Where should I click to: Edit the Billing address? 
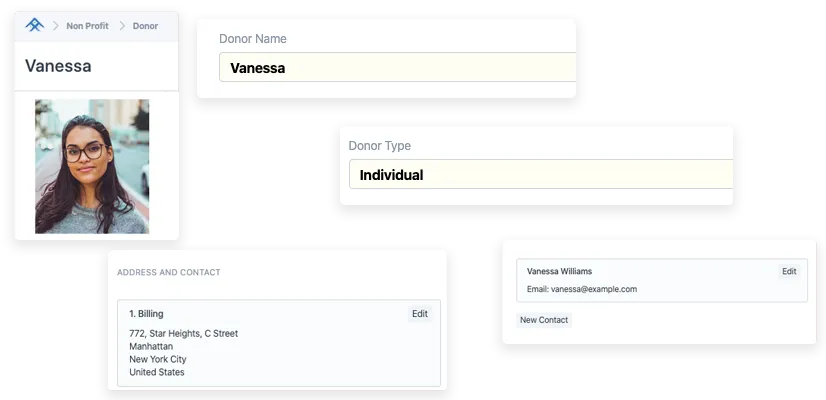coord(419,314)
